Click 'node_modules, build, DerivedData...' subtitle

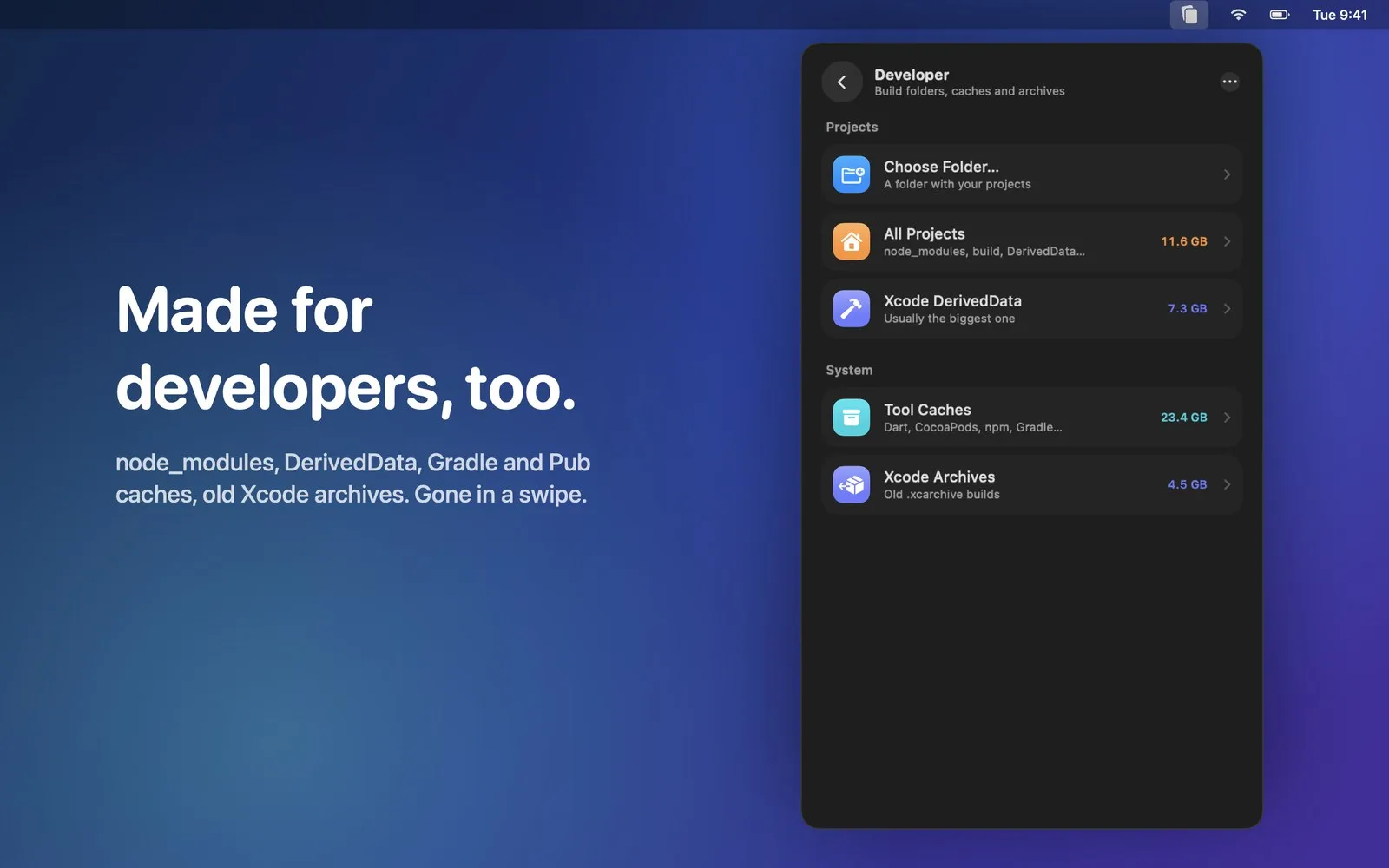[x=984, y=252]
